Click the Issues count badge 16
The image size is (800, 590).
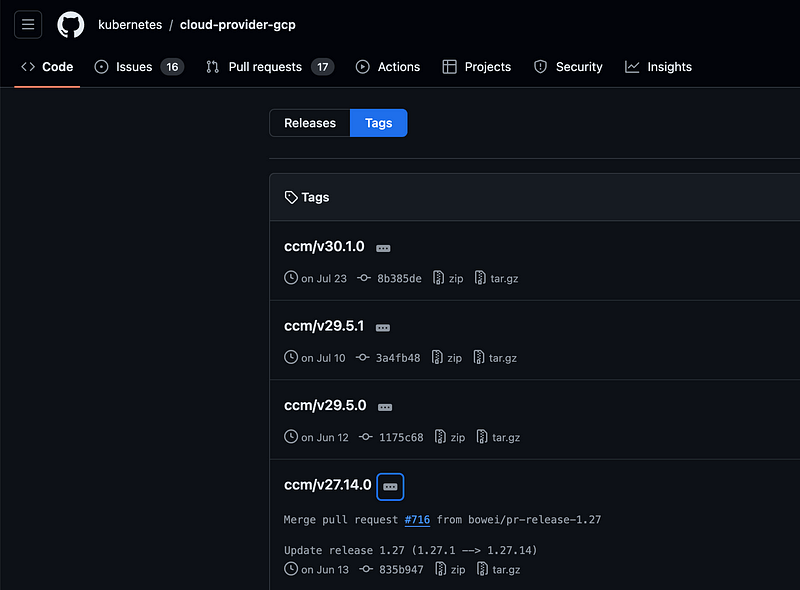(x=172, y=67)
